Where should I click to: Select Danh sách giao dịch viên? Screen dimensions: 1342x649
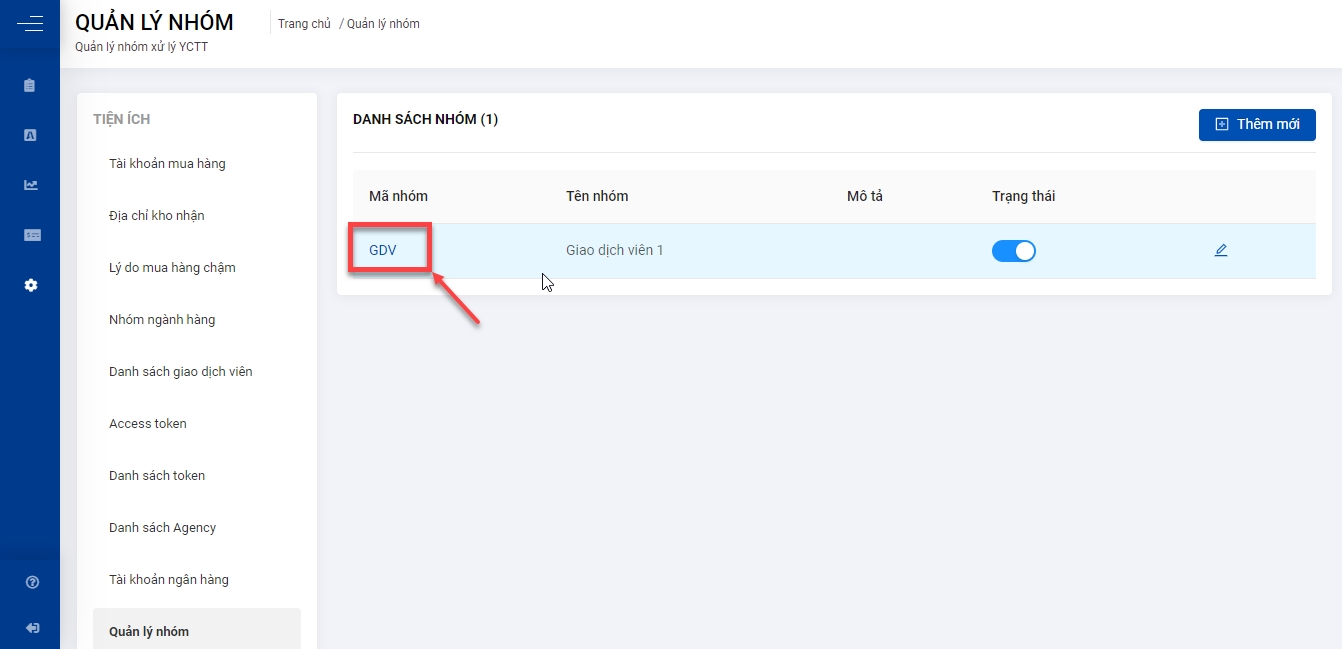tap(180, 372)
